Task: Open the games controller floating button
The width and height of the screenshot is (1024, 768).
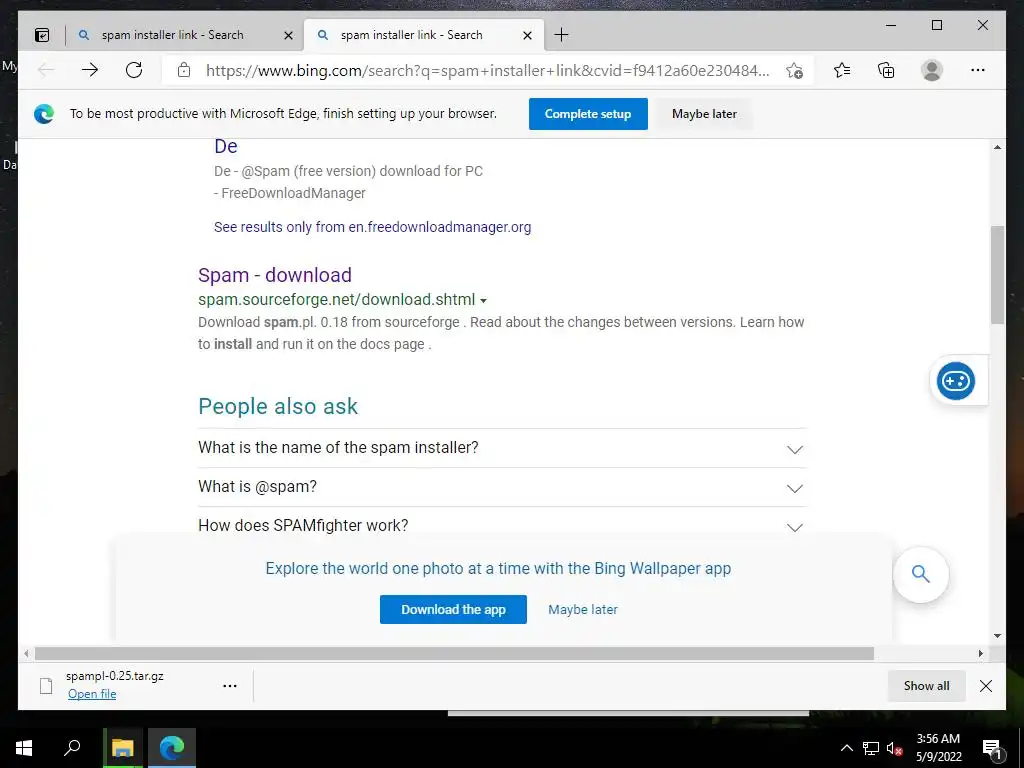Action: pyautogui.click(x=955, y=381)
